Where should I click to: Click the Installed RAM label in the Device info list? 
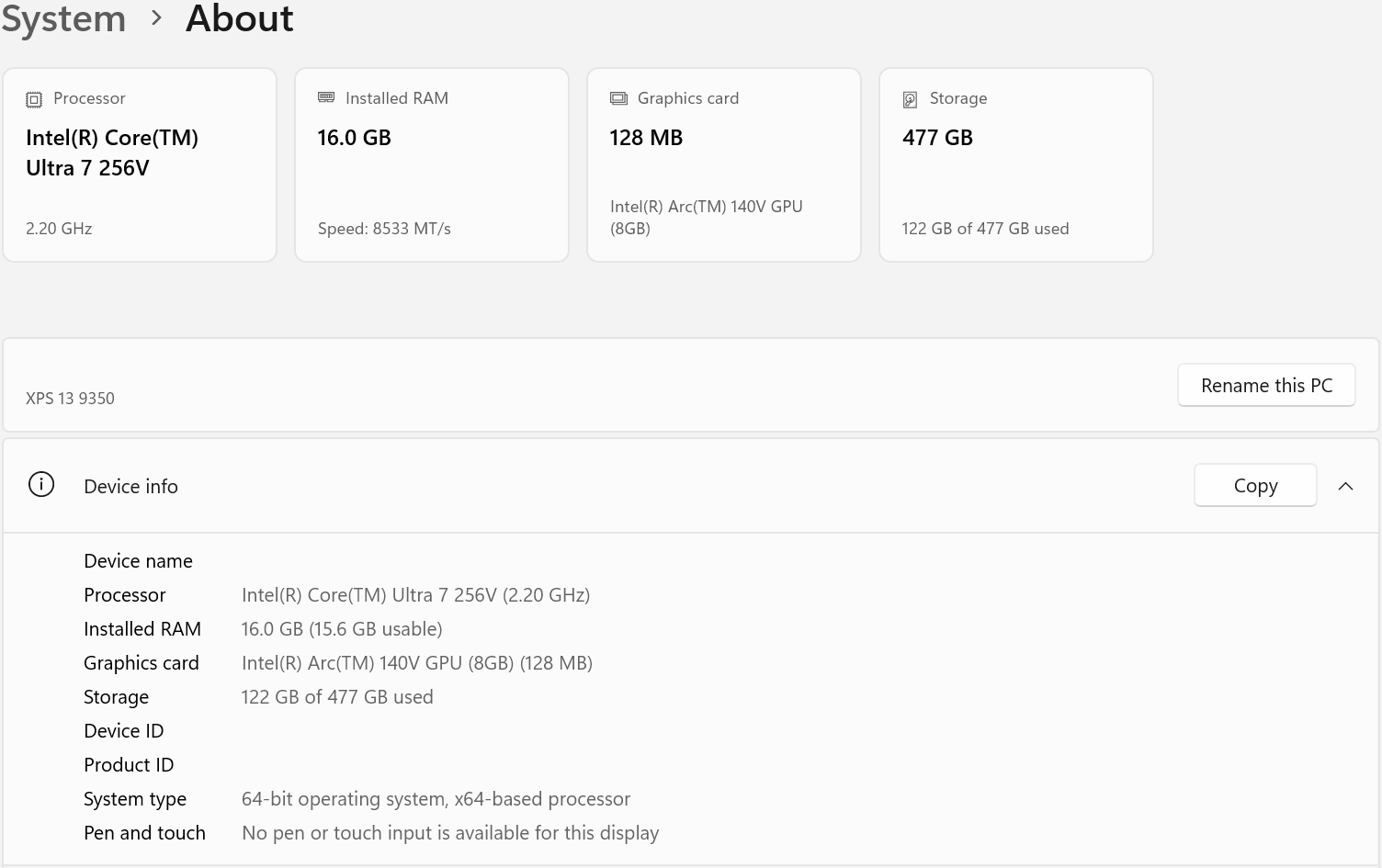click(x=142, y=629)
